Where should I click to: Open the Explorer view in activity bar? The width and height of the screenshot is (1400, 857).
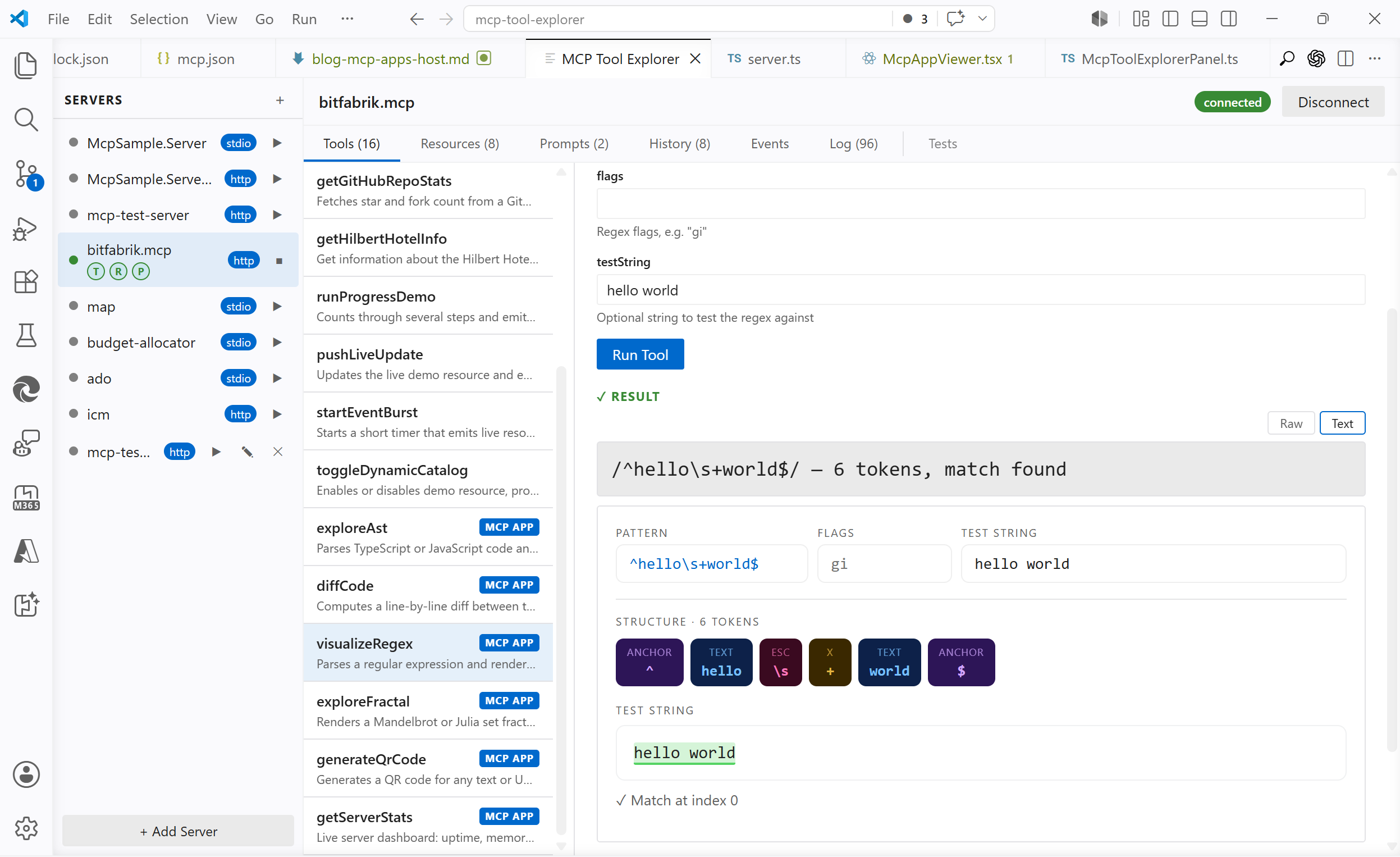tap(26, 65)
